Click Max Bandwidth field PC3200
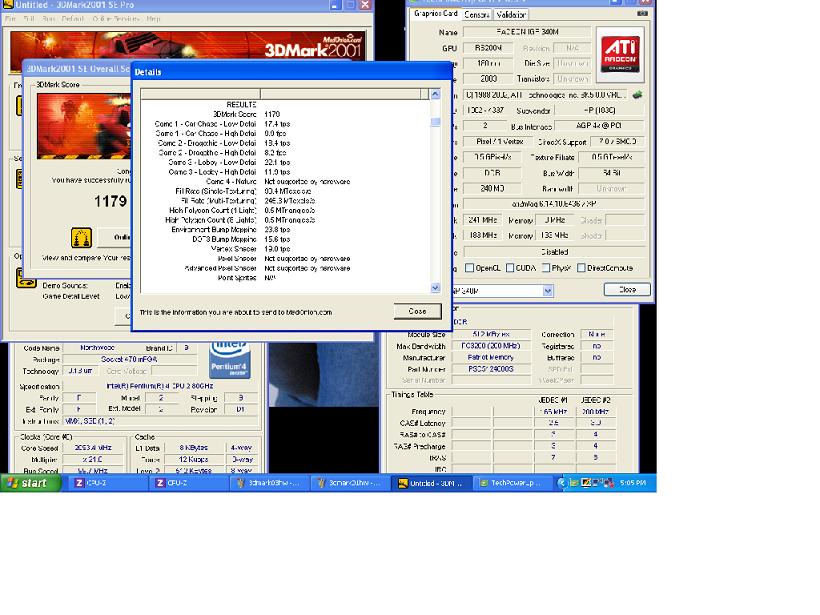 point(491,346)
